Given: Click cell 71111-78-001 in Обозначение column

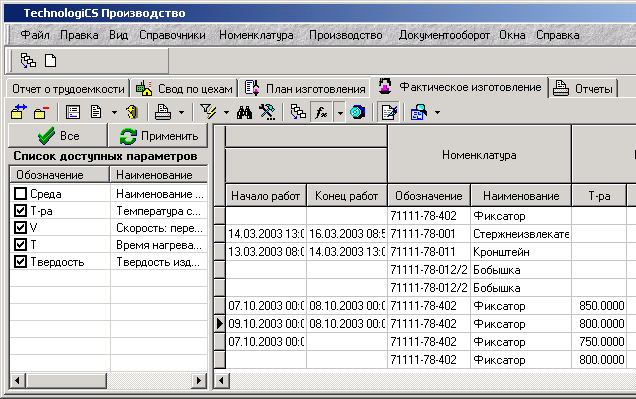Looking at the screenshot, I should click(429, 234).
